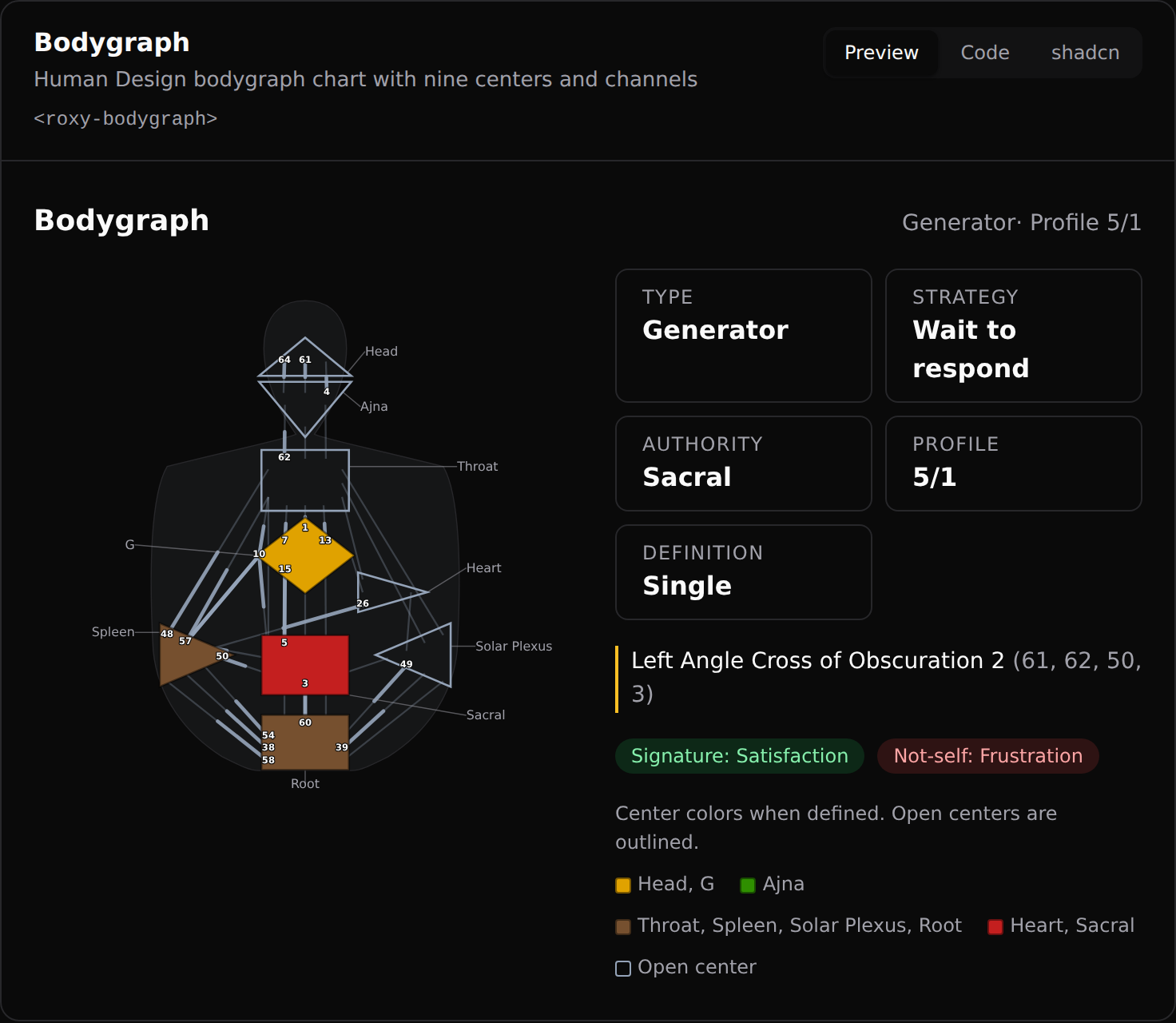Click the <roxy-bodygraph> tag text
The width and height of the screenshot is (1176, 1023).
point(125,118)
